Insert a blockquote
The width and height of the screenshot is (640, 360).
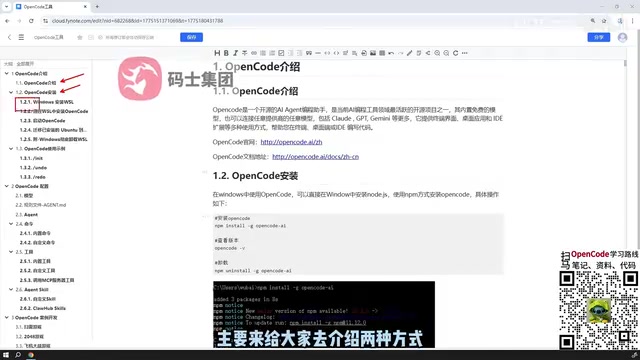coord(309,53)
